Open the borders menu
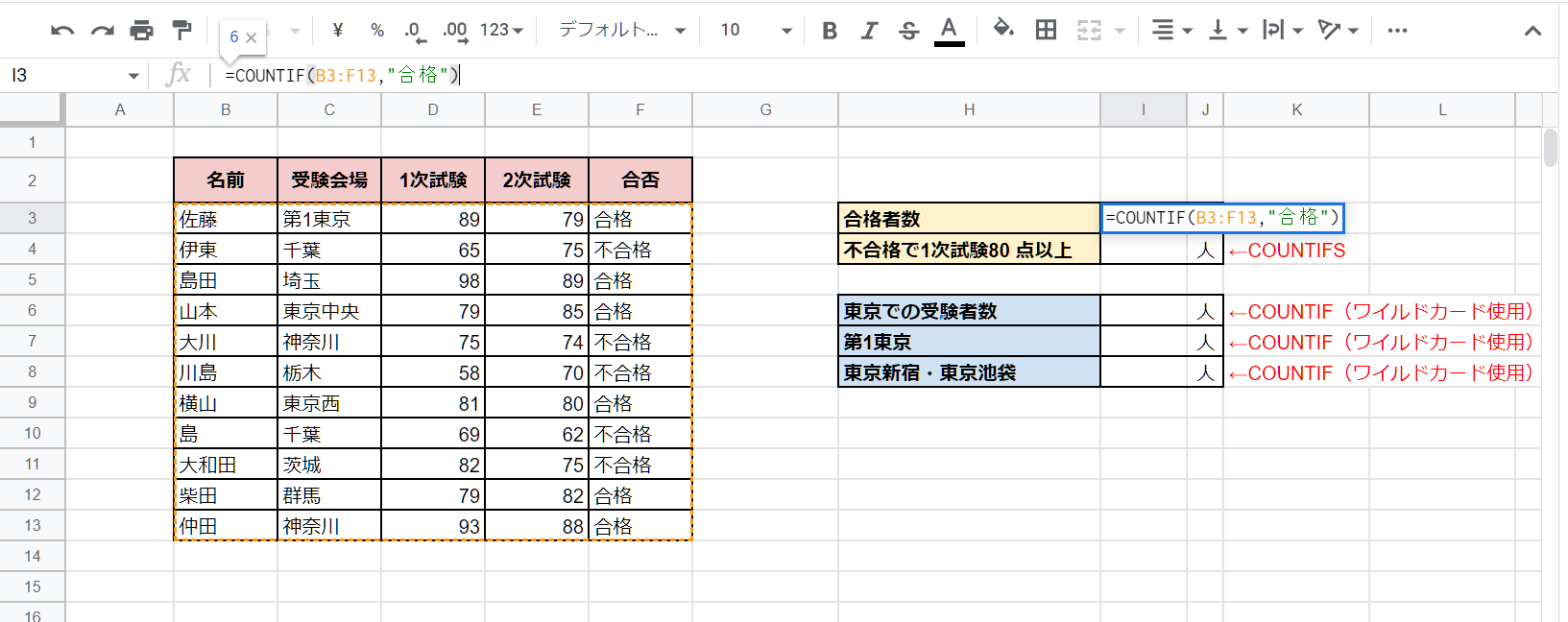This screenshot has height=622, width=1568. click(x=1046, y=30)
